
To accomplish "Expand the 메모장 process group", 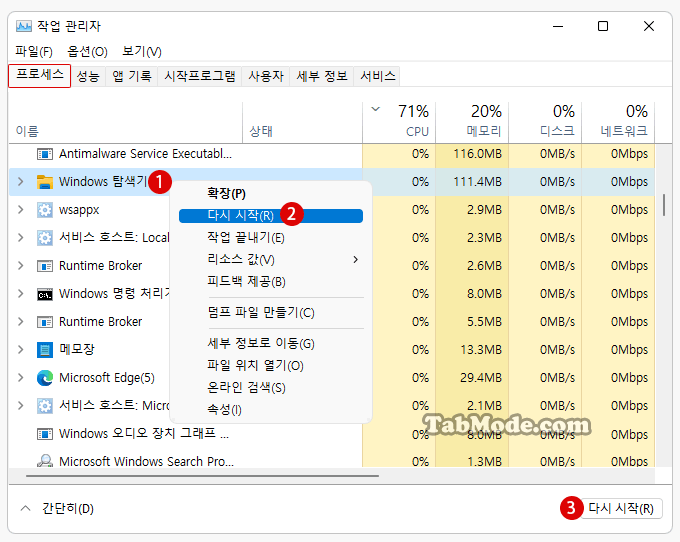I will point(20,349).
